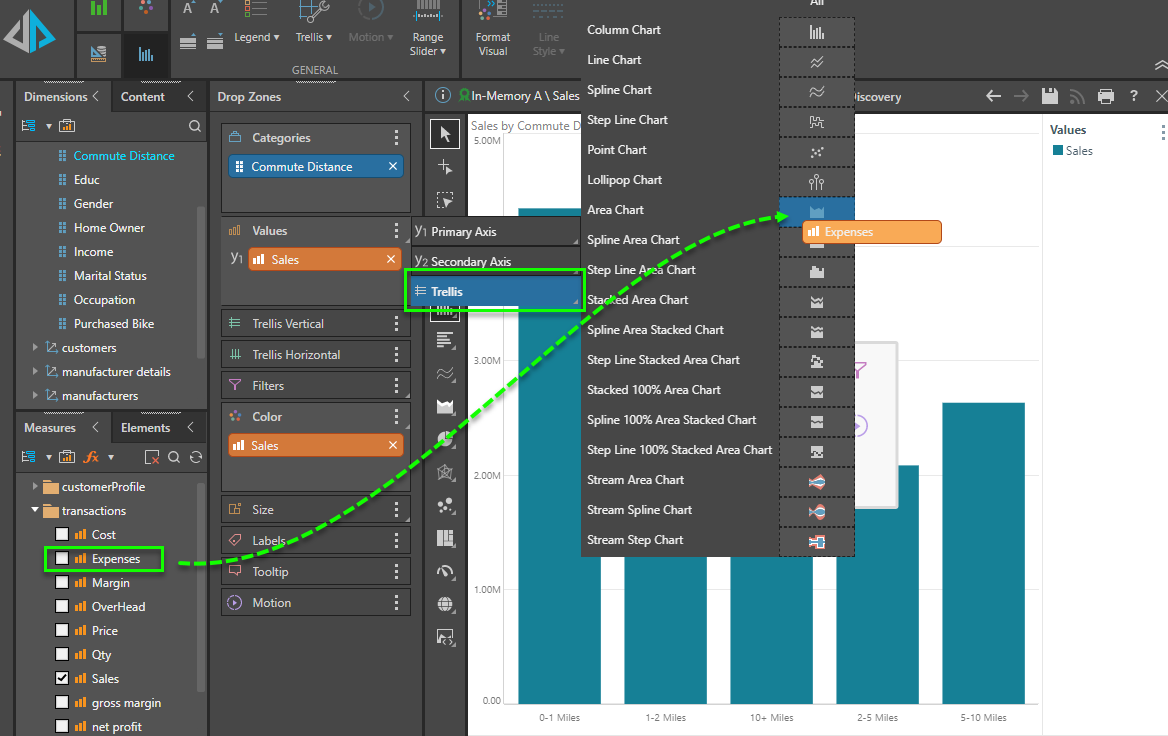The width and height of the screenshot is (1168, 736).
Task: Remove Commute Distance chip from Categories
Action: [x=393, y=167]
